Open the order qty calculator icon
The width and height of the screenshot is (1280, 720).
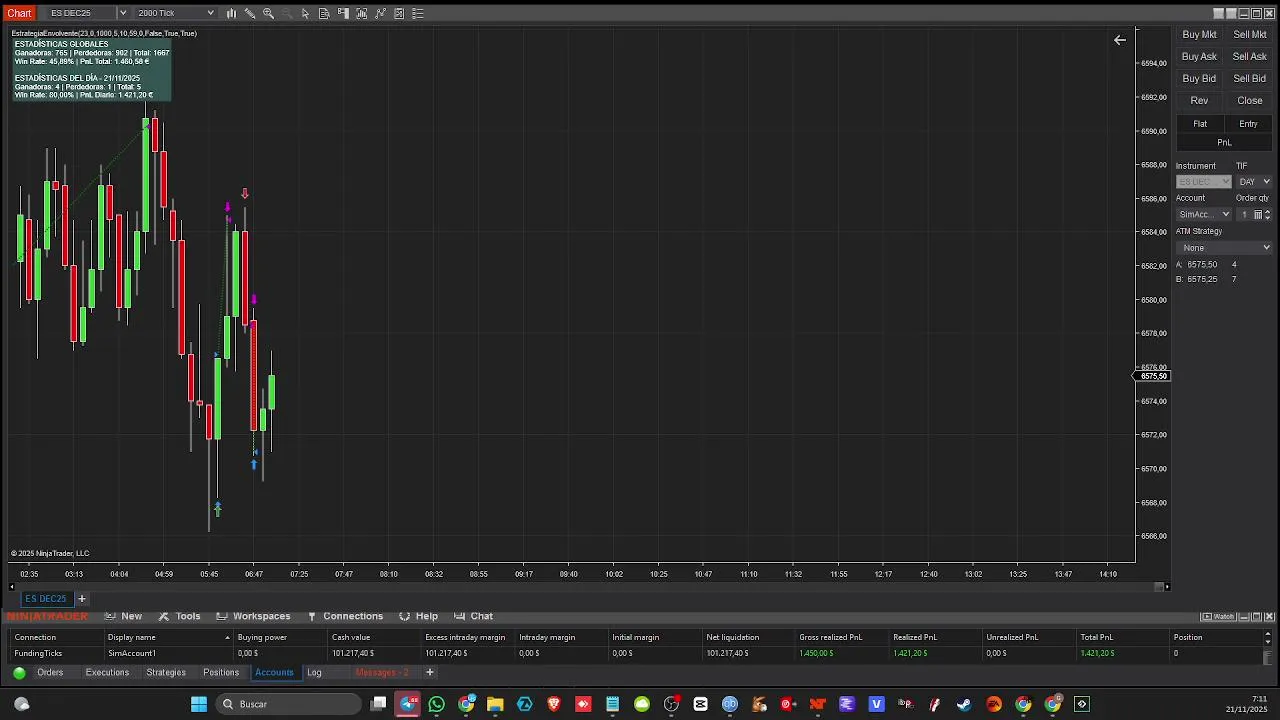(1258, 214)
